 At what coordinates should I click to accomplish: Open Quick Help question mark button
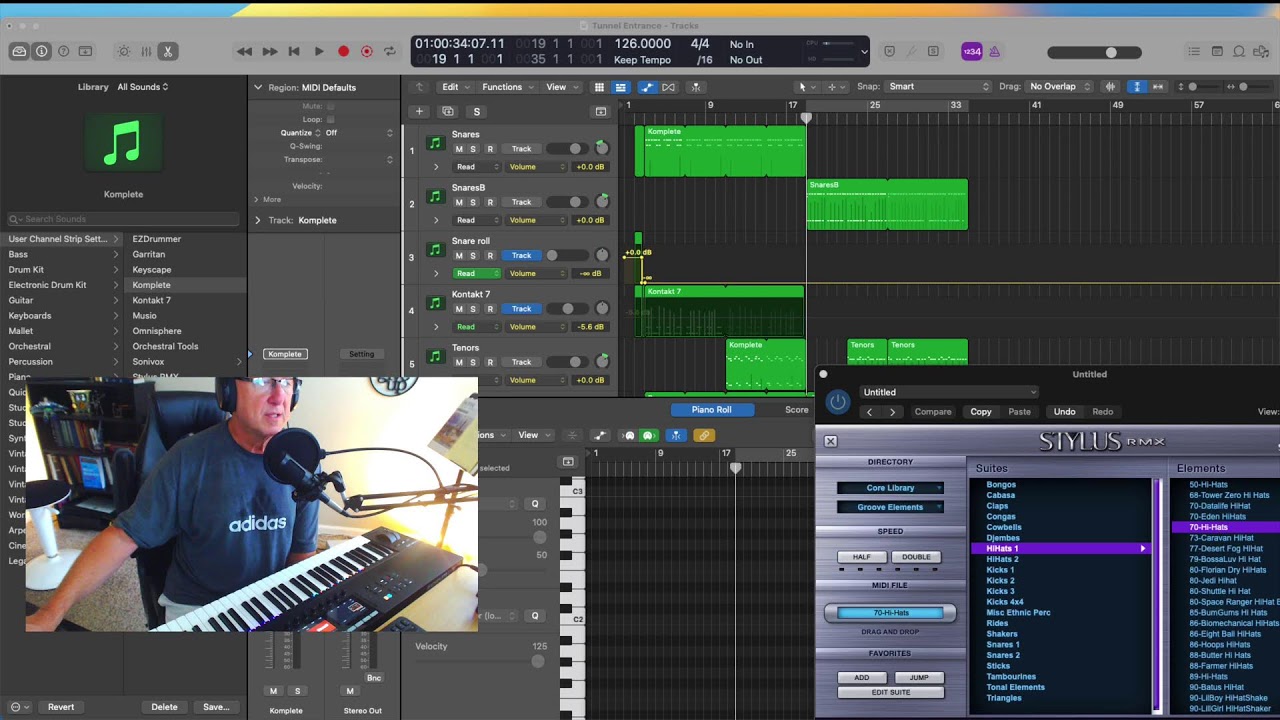pyautogui.click(x=63, y=51)
